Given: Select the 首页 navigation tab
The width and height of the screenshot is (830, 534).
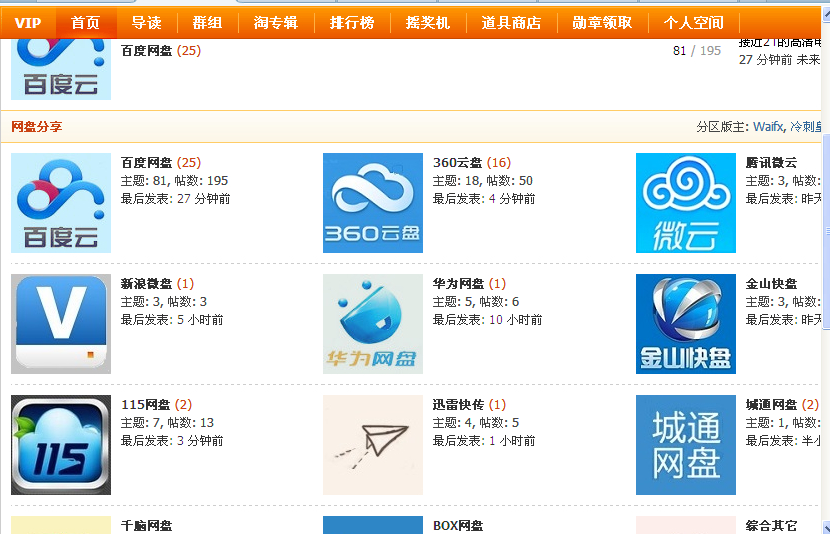Looking at the screenshot, I should click(85, 23).
